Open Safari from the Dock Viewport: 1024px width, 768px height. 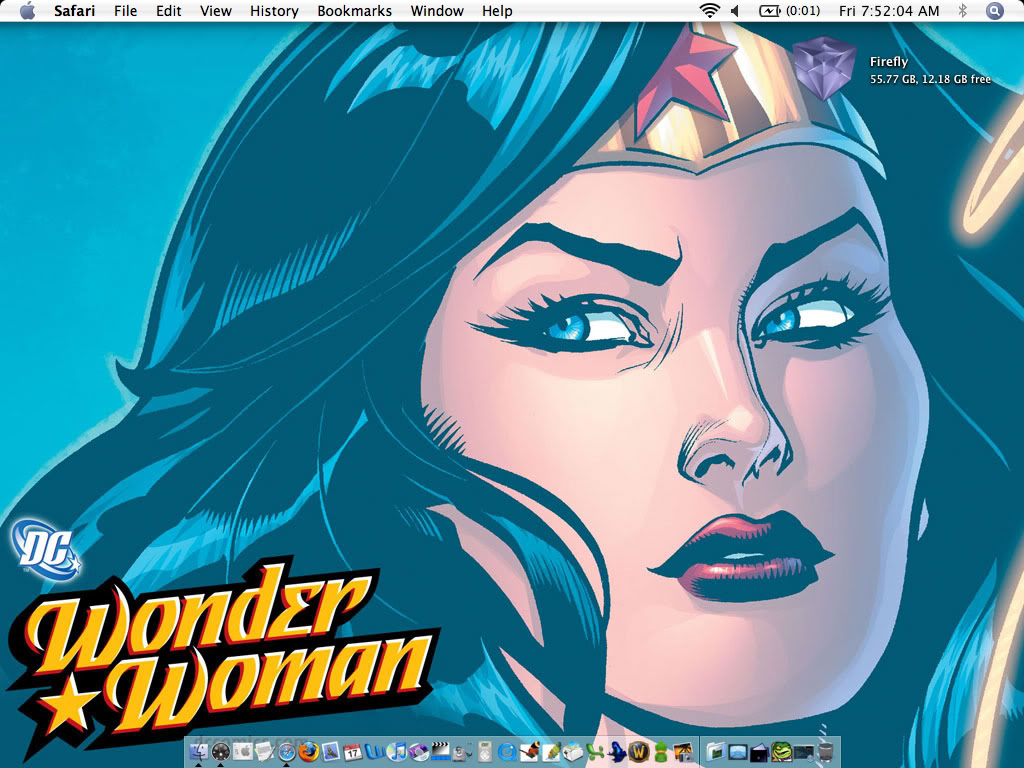(x=287, y=752)
